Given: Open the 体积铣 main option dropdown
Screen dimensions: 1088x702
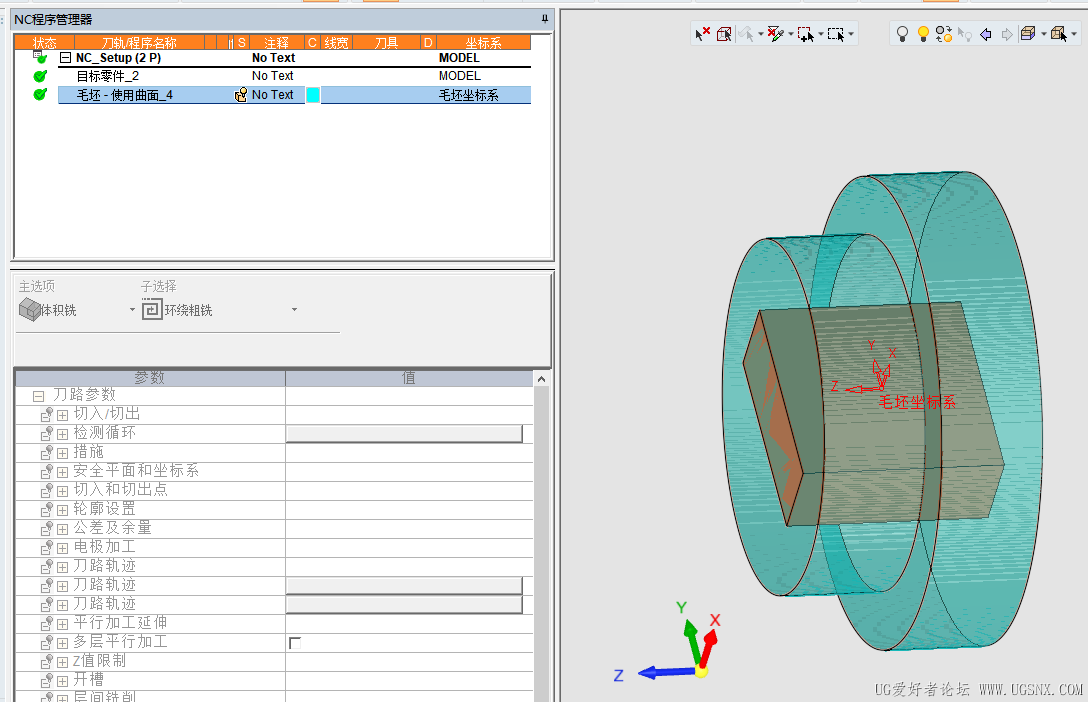Looking at the screenshot, I should coord(133,309).
